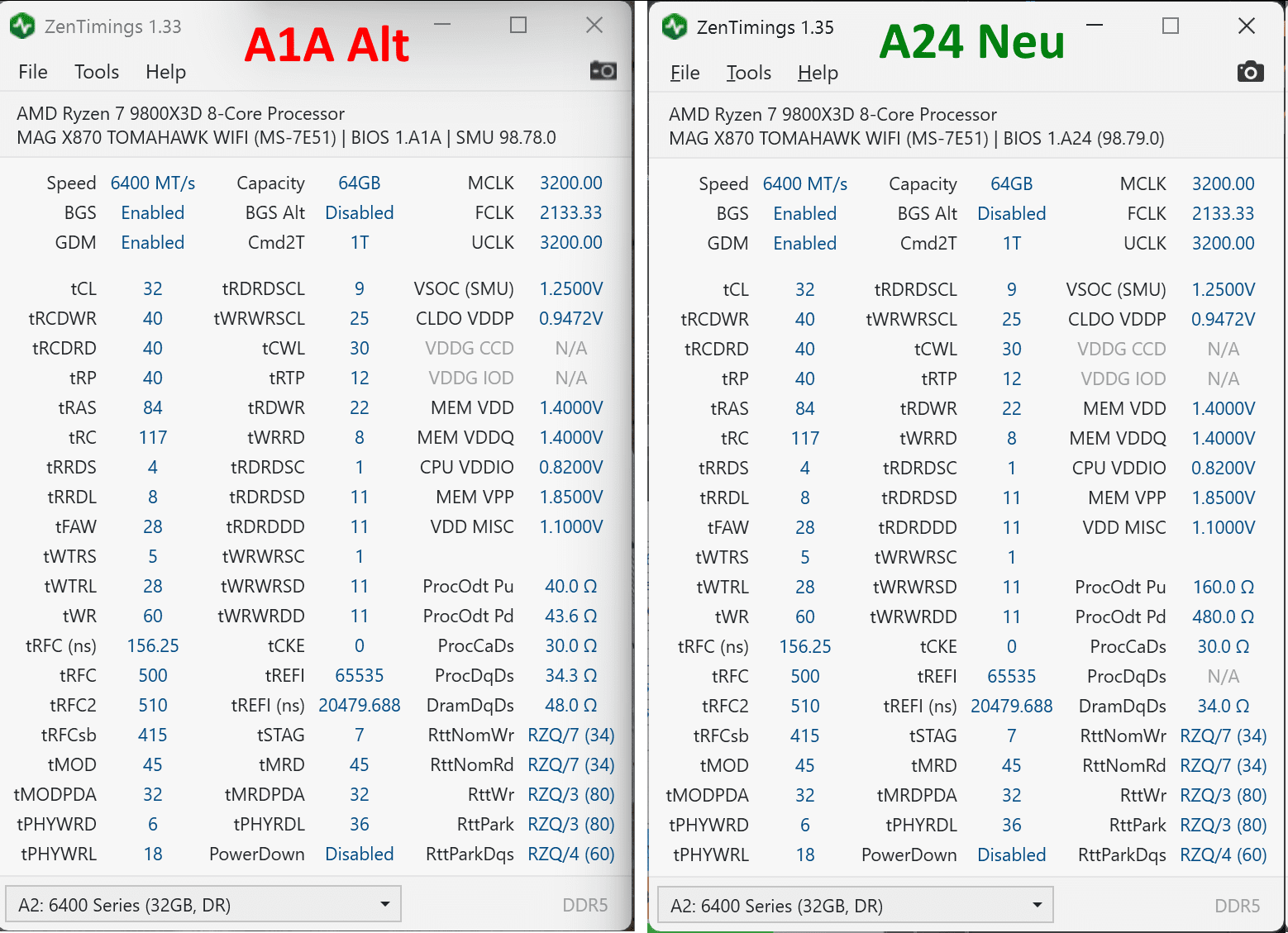This screenshot has height=933, width=1288.
Task: Click Speed value 6400 MT/s in 1.33 window
Action: (x=153, y=183)
